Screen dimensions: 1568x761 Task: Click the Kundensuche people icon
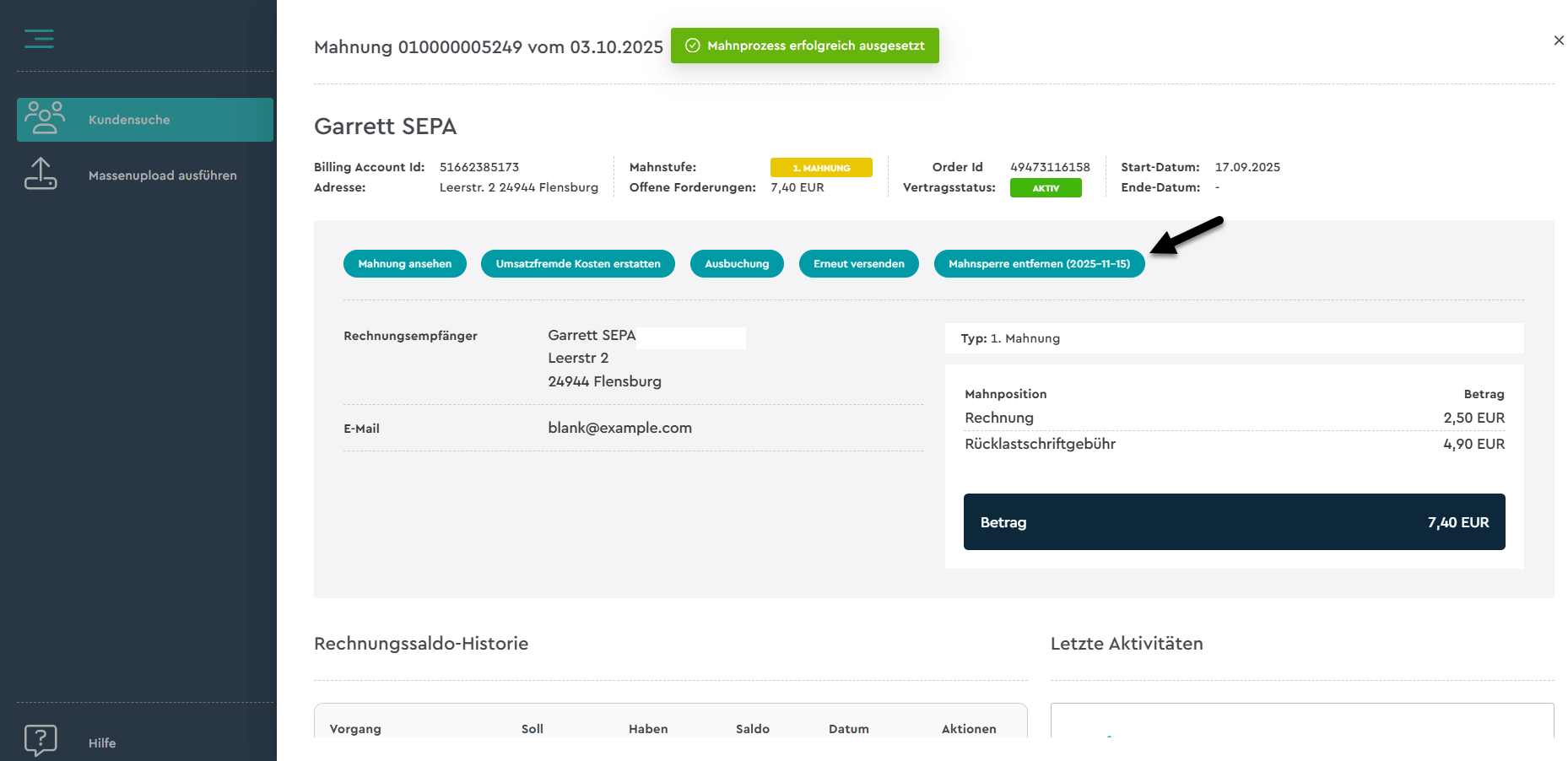click(x=44, y=118)
